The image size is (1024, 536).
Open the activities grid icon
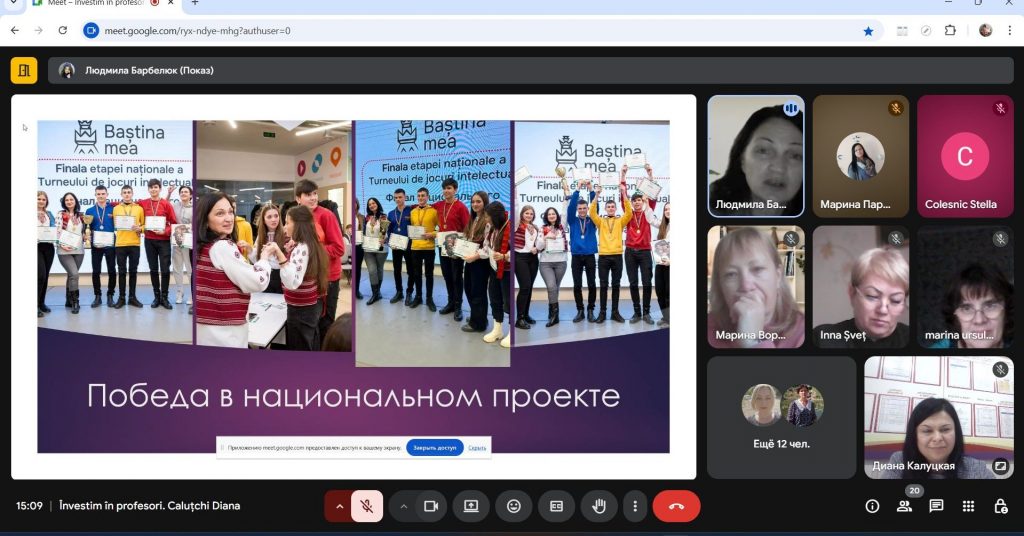(x=968, y=506)
